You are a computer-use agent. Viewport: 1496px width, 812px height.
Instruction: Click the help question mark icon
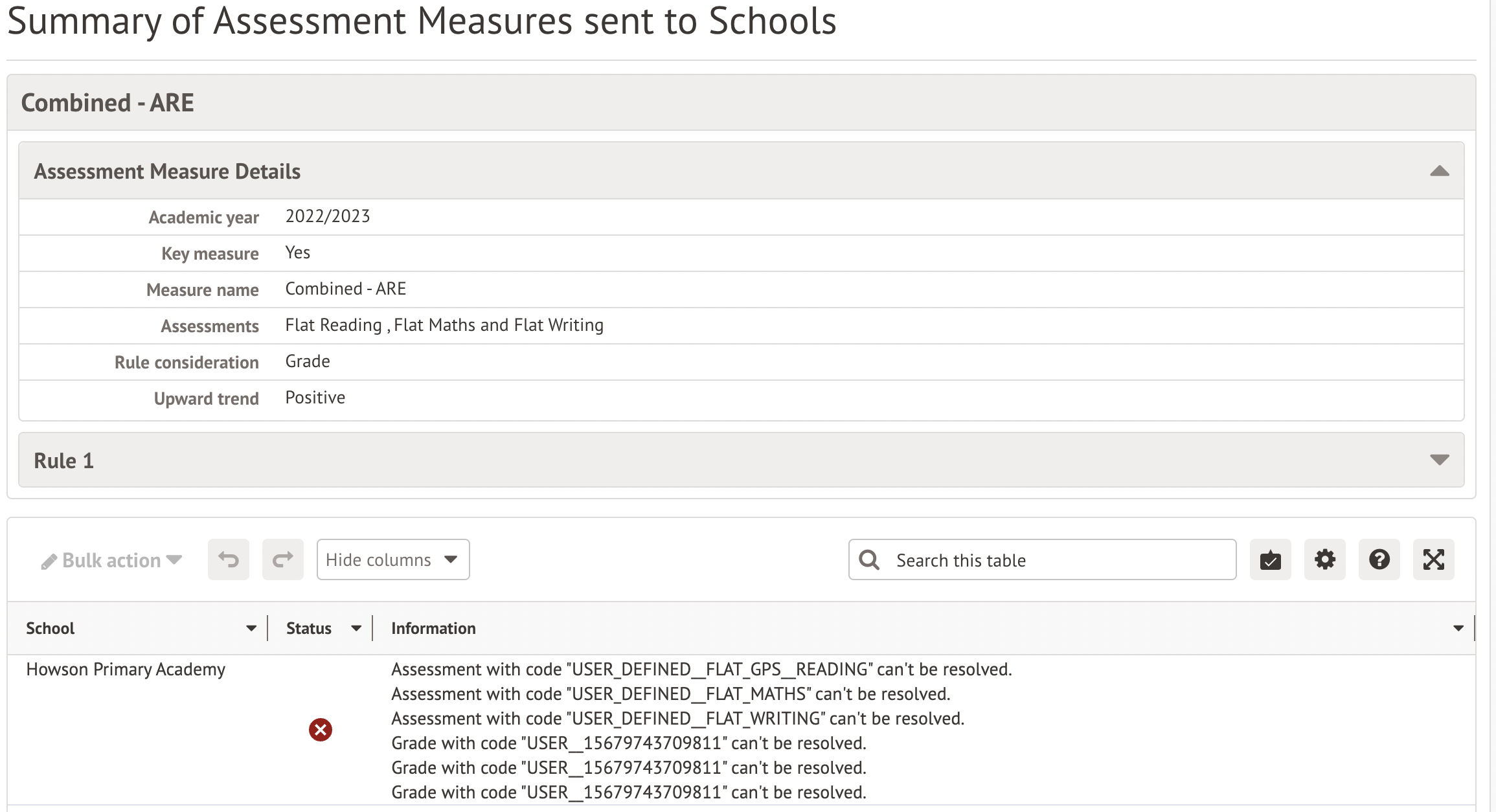click(x=1379, y=559)
